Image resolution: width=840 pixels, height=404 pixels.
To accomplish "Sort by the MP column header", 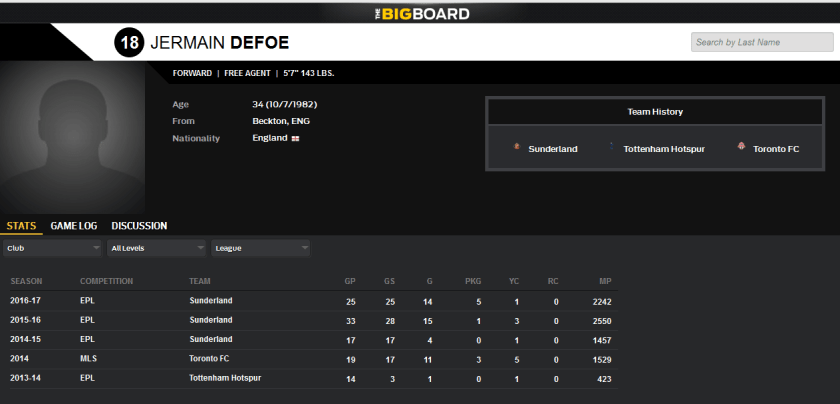I will pyautogui.click(x=605, y=281).
